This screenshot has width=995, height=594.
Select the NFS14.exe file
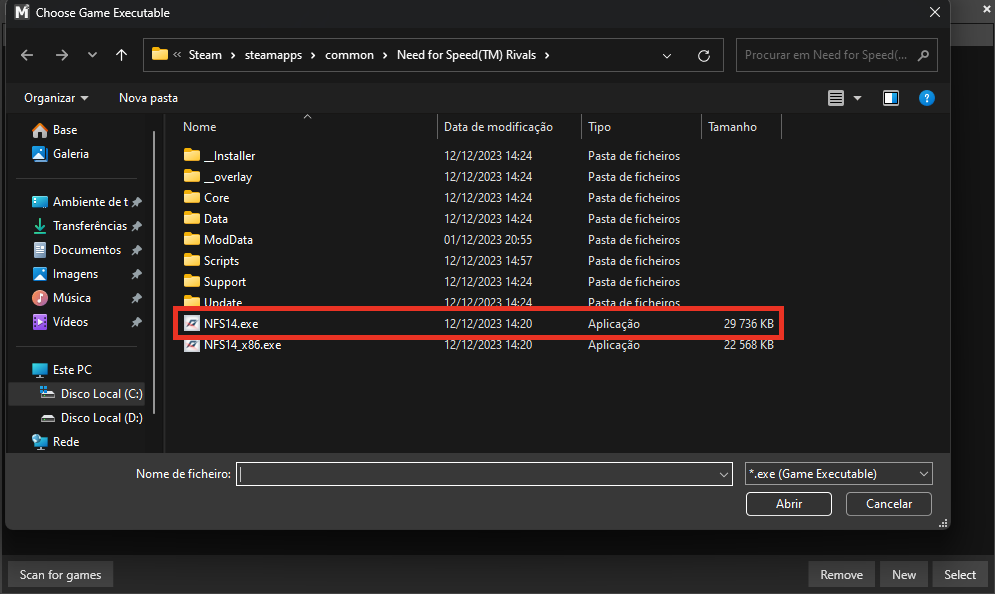(478, 324)
